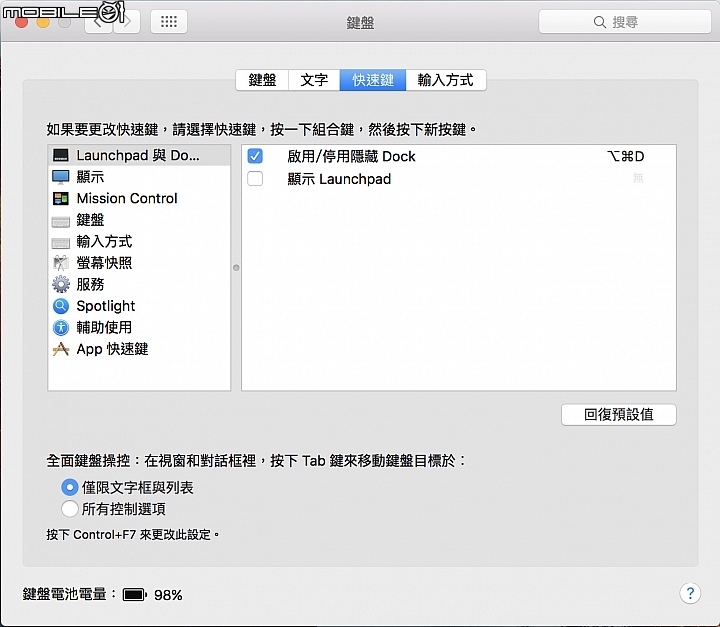Screen dimensions: 720x627
Task: Click the 啟用/停用隱藏 Dock label
Action: click(x=351, y=157)
